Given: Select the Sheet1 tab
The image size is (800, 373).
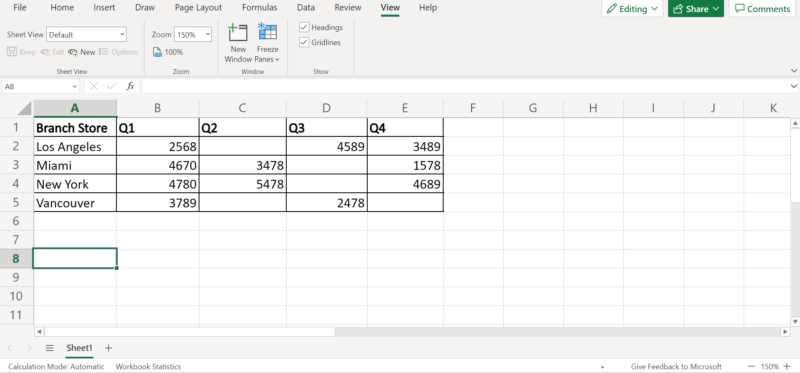Looking at the screenshot, I should (x=80, y=348).
